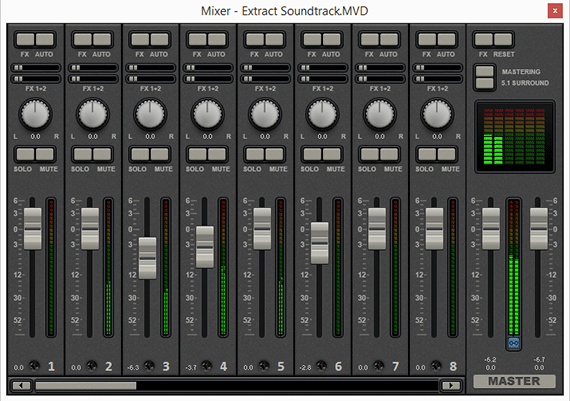Click the small round knob beside channel number 1
Image resolution: width=570 pixels, height=401 pixels.
34,366
